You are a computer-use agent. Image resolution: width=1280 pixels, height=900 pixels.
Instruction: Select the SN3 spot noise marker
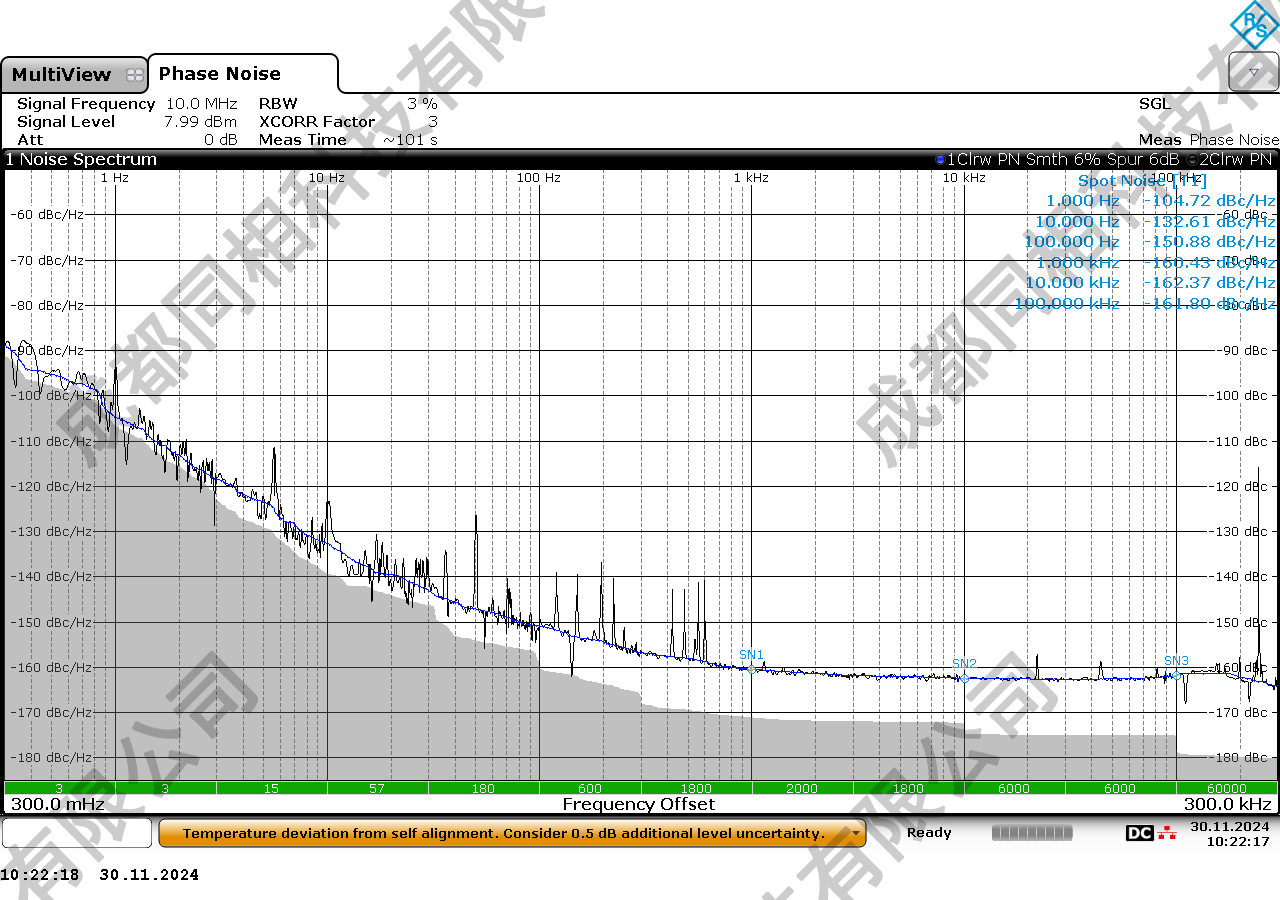point(1177,675)
